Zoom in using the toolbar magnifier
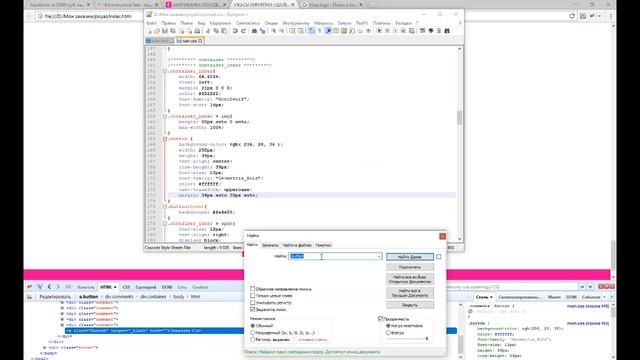The width and height of the screenshot is (640, 360). [x=273, y=31]
